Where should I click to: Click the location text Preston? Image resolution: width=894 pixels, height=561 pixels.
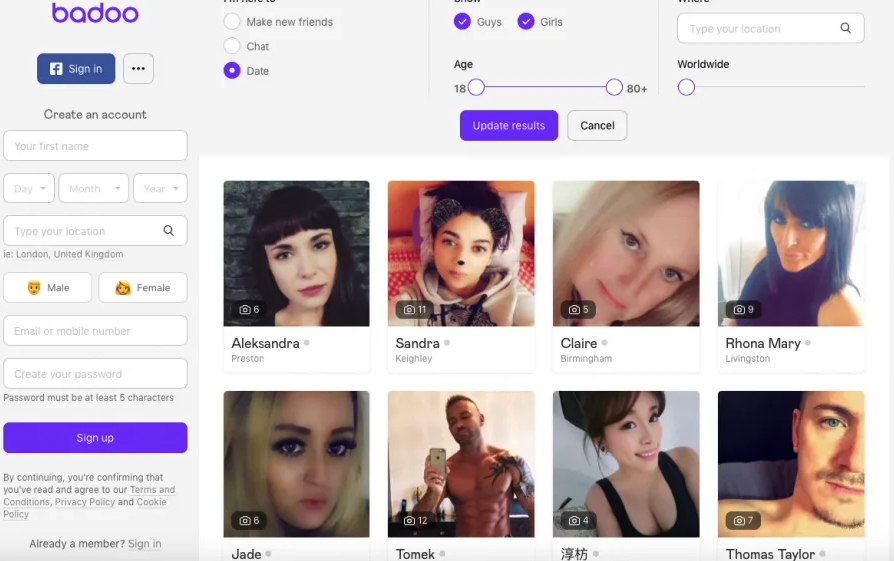tap(247, 359)
